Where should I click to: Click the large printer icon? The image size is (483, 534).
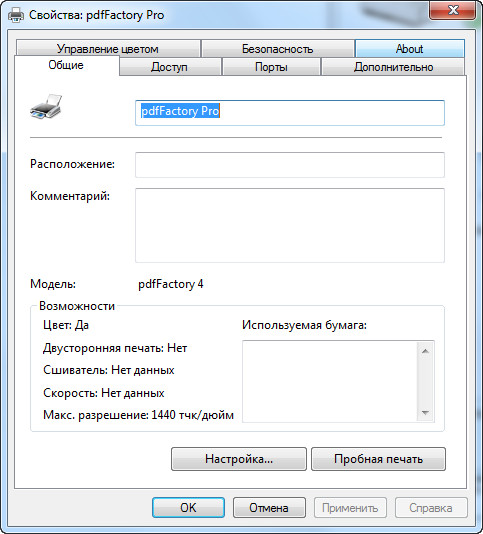(x=46, y=107)
